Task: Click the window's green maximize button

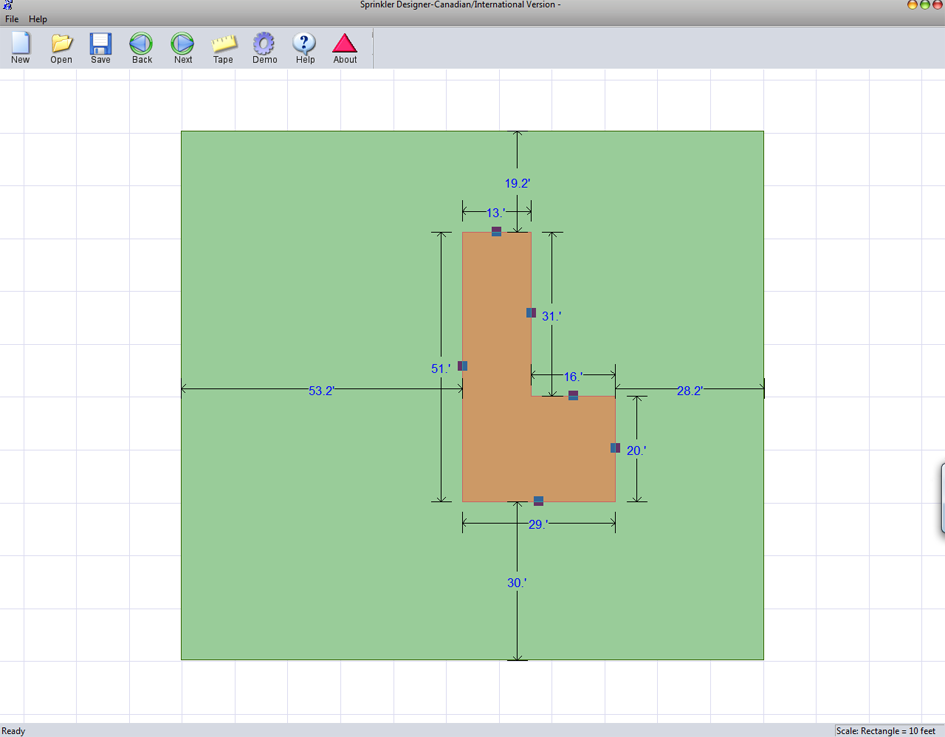Action: [x=925, y=4]
